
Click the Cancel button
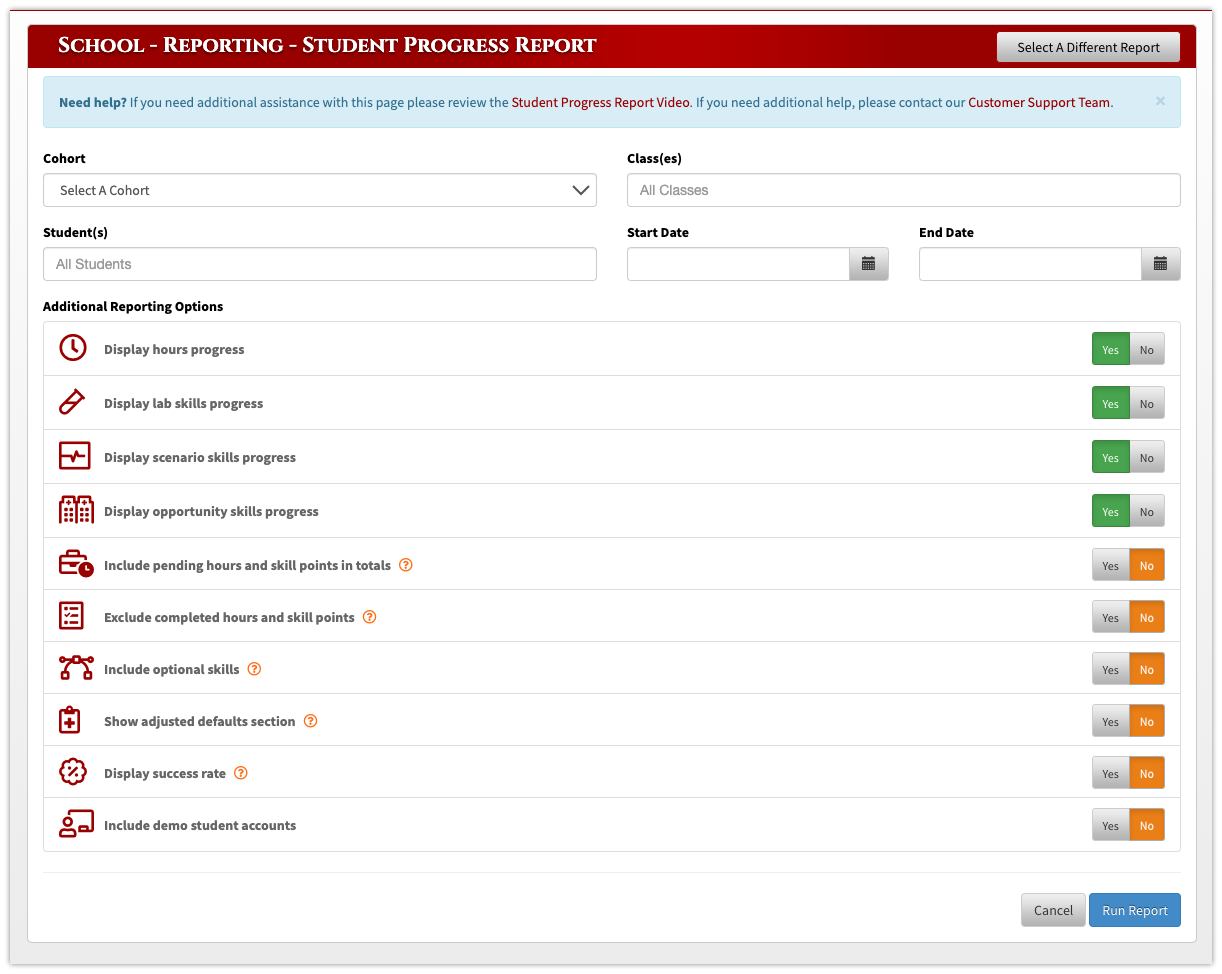[1053, 910]
